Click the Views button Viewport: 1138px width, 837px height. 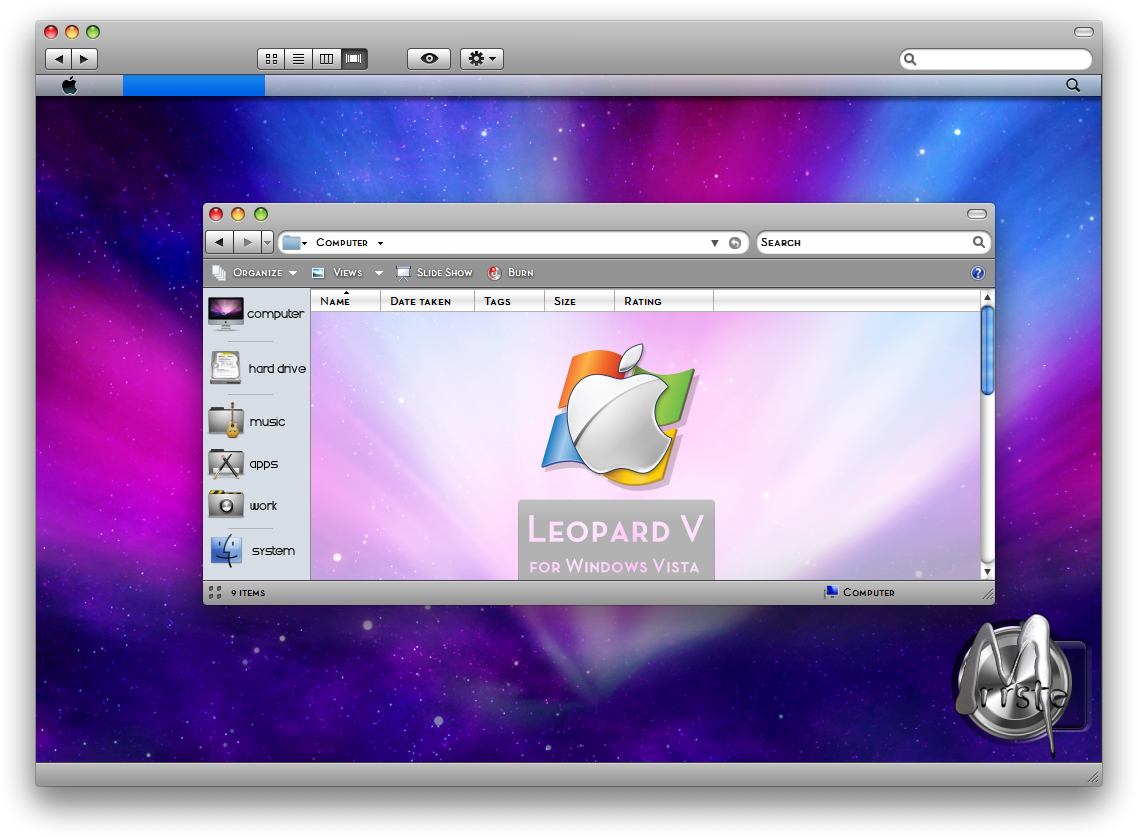tap(337, 273)
